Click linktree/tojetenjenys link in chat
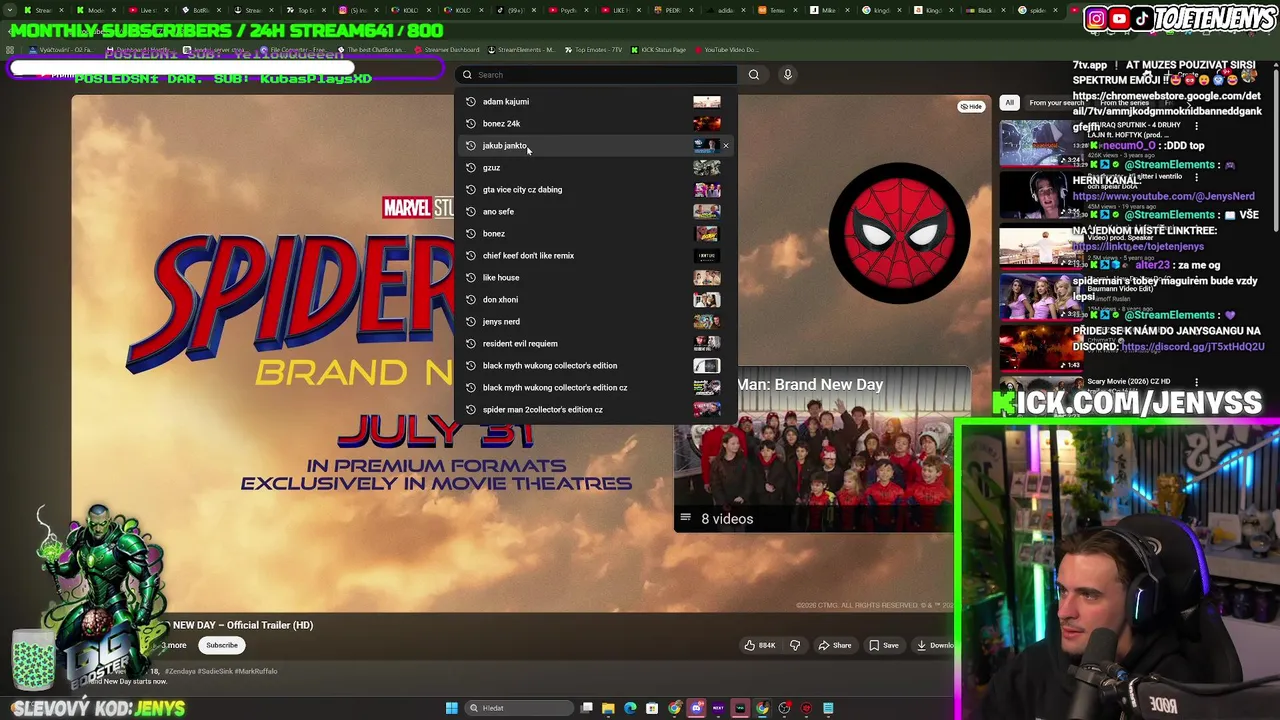The width and height of the screenshot is (1280, 720). tap(1138, 247)
